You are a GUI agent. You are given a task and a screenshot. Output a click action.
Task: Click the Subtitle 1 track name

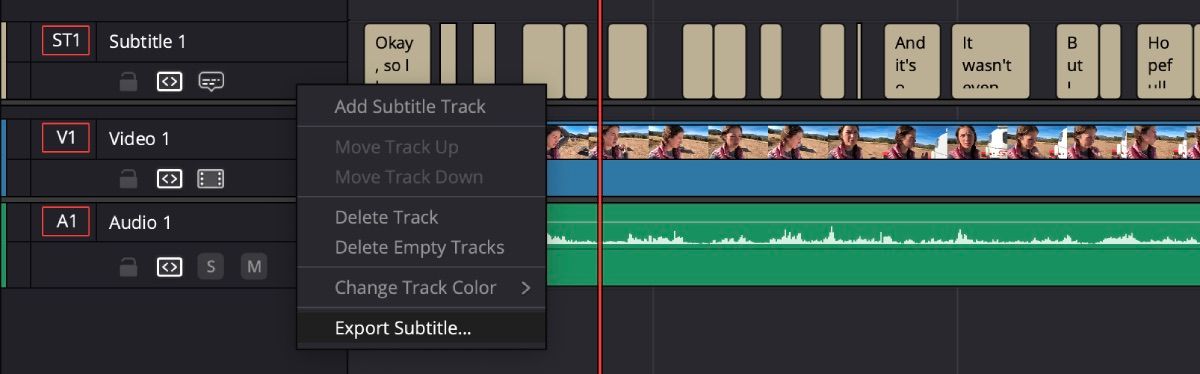pyautogui.click(x=148, y=42)
